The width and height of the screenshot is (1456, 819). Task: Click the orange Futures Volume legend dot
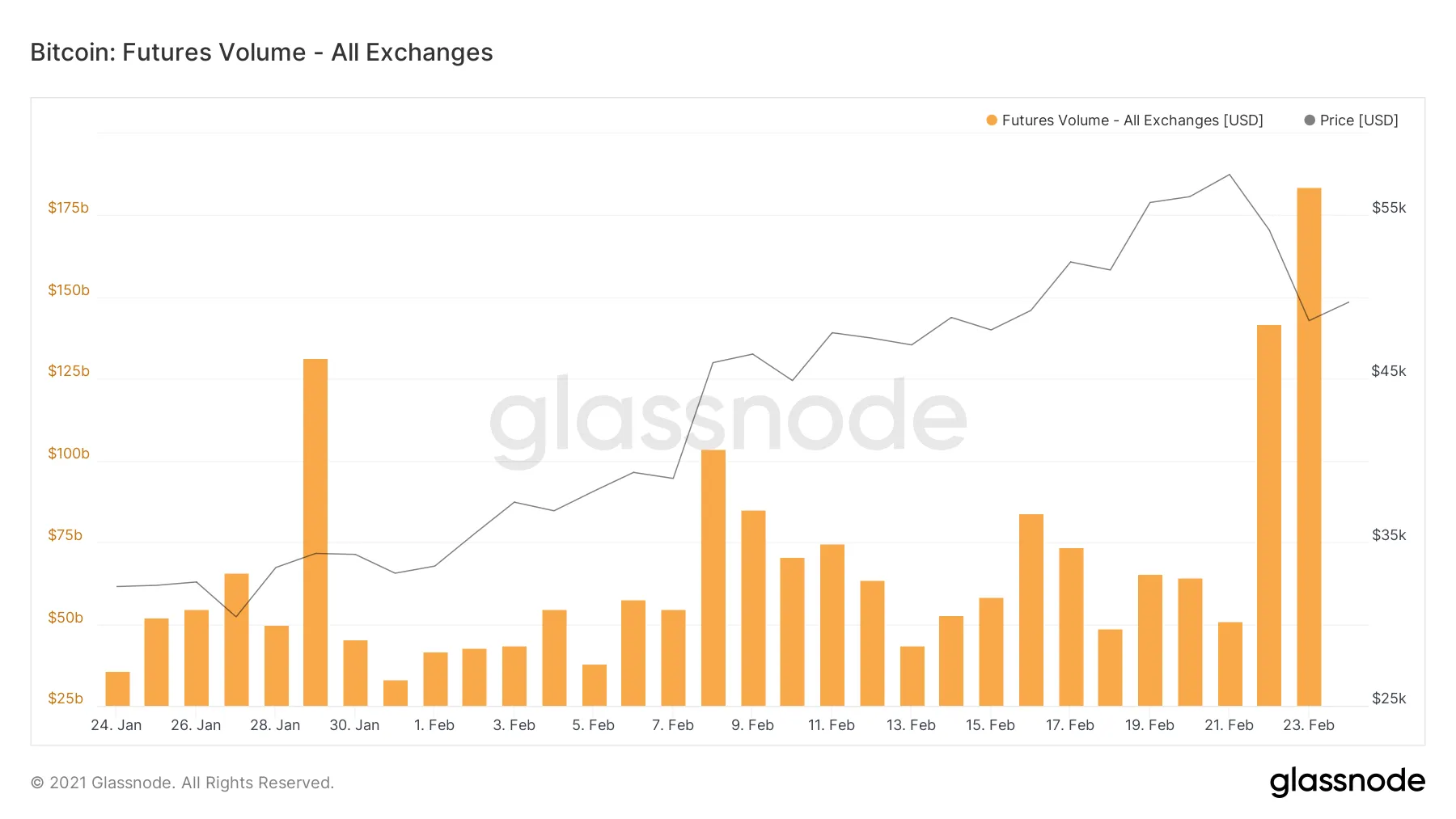tap(991, 120)
